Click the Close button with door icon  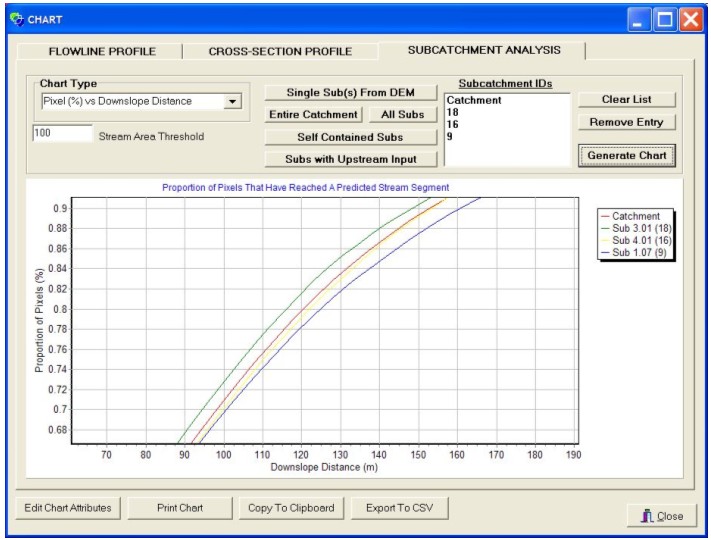click(662, 516)
